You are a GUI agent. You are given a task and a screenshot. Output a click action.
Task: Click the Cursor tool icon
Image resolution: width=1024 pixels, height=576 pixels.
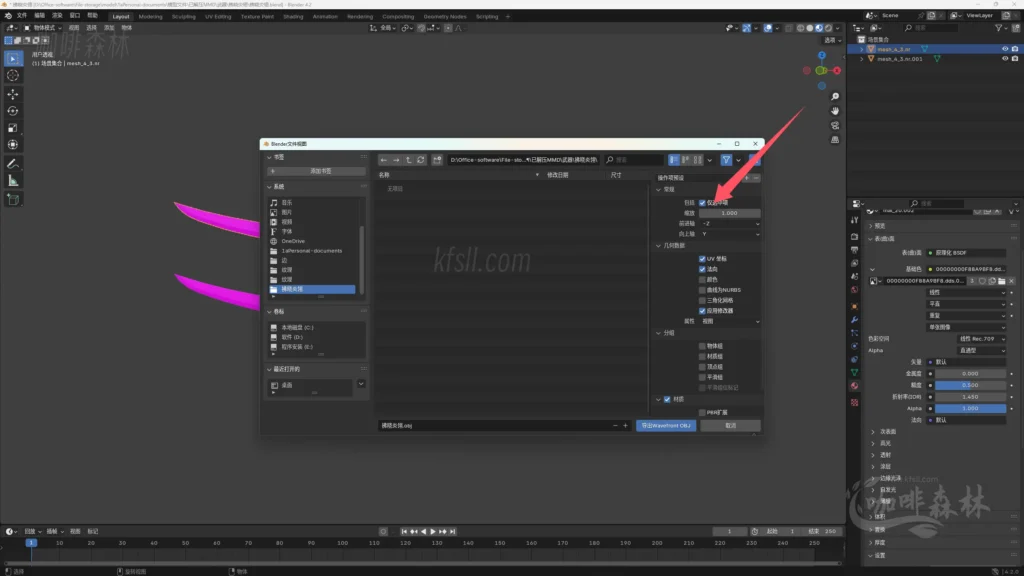tap(13, 75)
